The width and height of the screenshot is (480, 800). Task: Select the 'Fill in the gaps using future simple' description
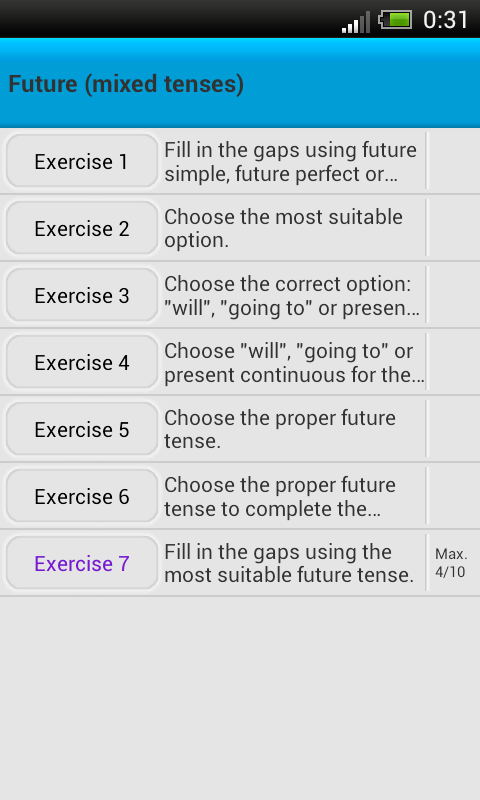(x=291, y=162)
